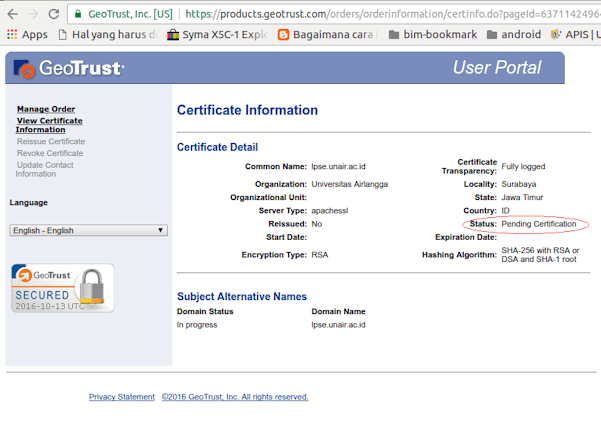The height and width of the screenshot is (421, 601).
Task: Expand the English language dropdown
Action: coord(88,230)
